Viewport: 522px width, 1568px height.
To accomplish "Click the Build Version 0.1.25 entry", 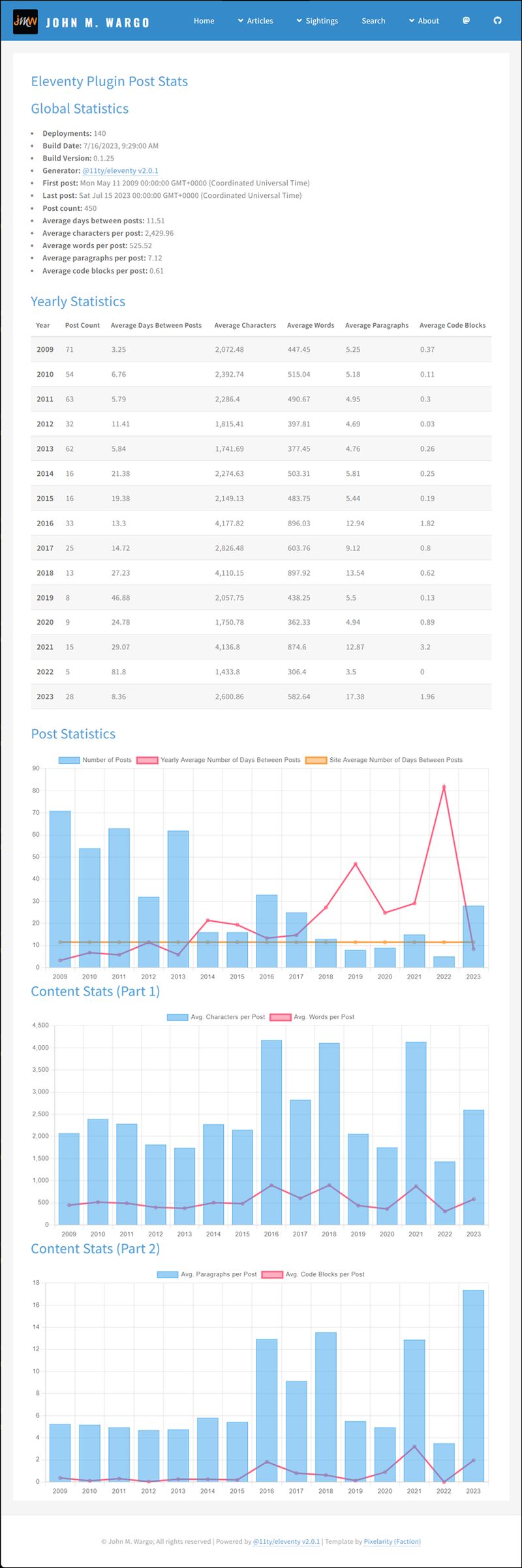I will 78,158.
